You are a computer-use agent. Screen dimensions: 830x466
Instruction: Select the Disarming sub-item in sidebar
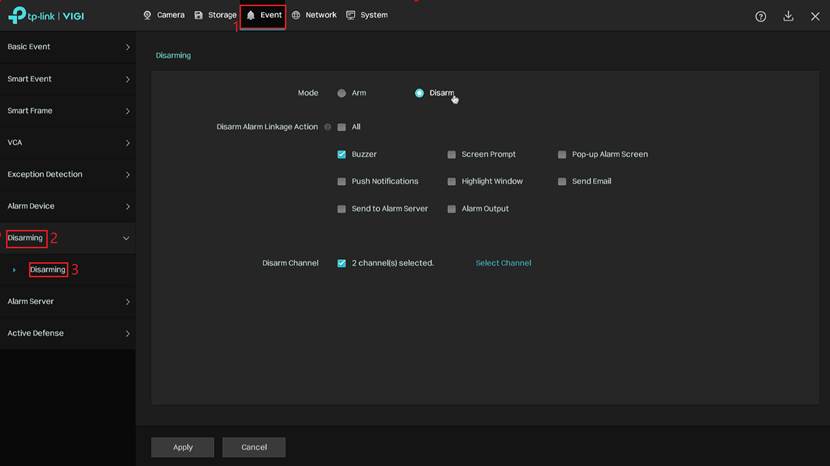coord(68,270)
